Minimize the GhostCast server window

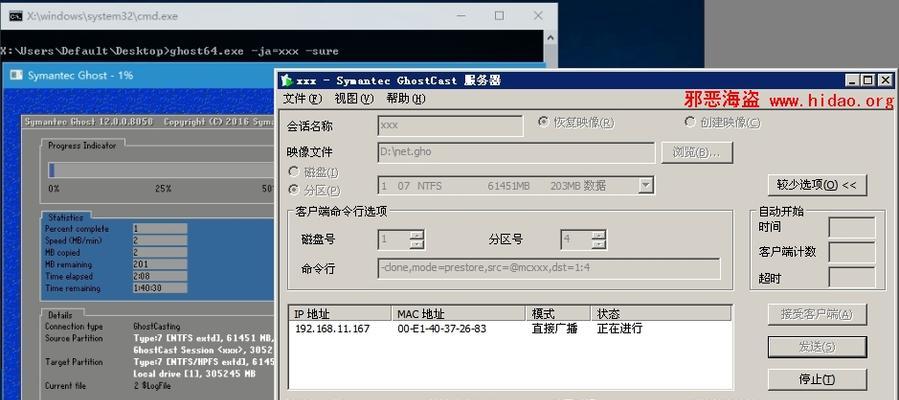pos(853,80)
